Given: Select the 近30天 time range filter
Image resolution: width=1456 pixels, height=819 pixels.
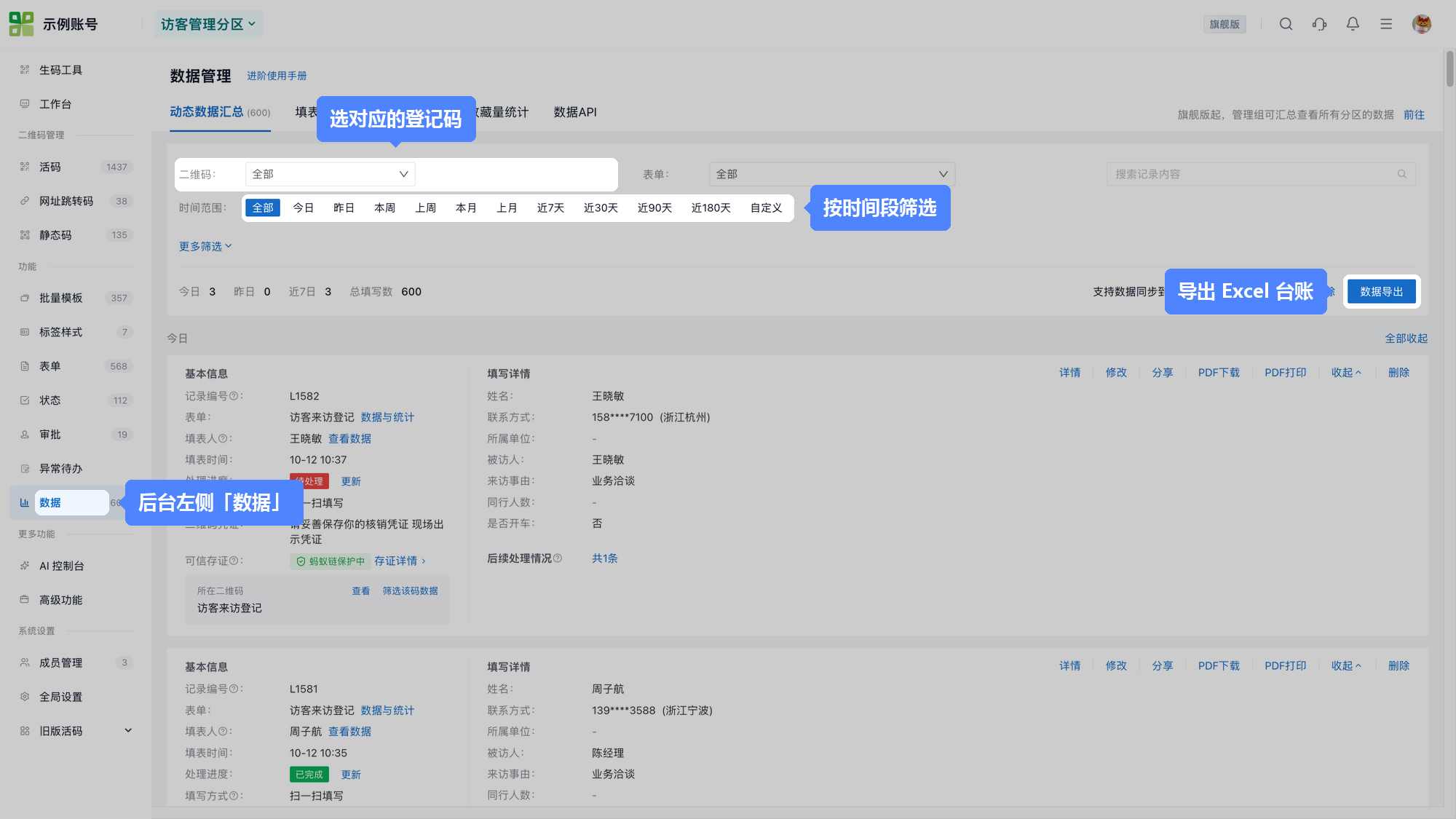Looking at the screenshot, I should coord(601,208).
